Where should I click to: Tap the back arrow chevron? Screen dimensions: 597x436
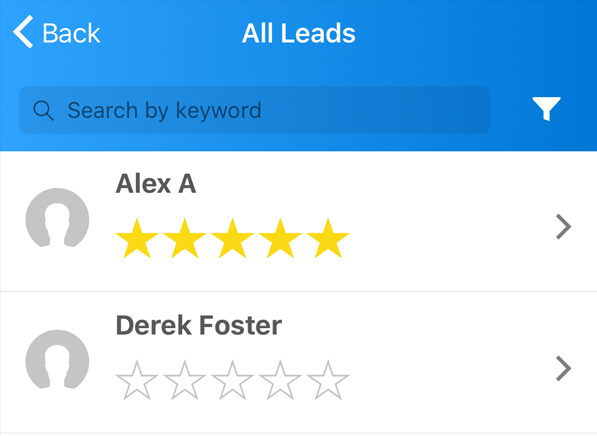(x=23, y=32)
